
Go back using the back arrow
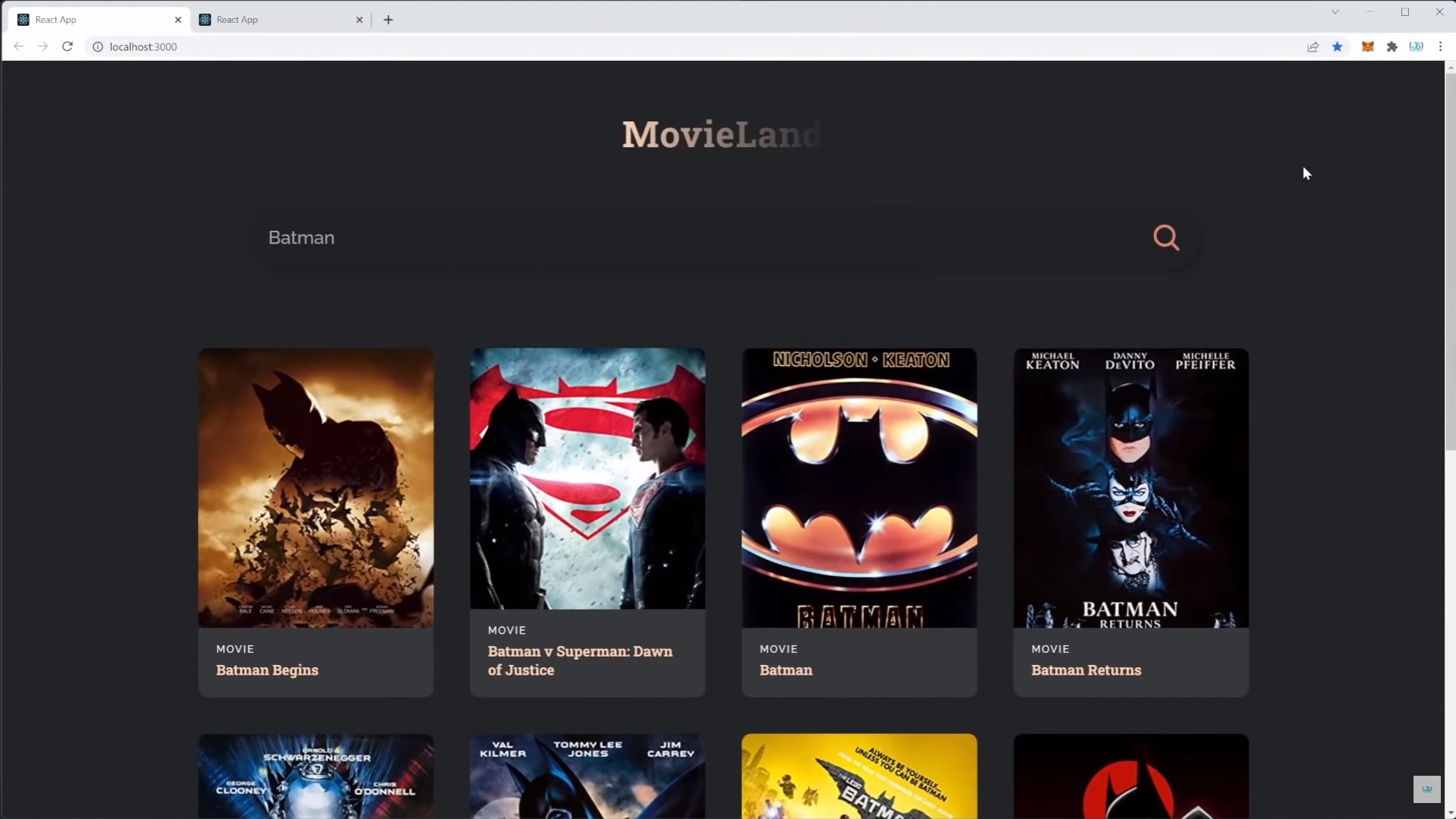(19, 46)
